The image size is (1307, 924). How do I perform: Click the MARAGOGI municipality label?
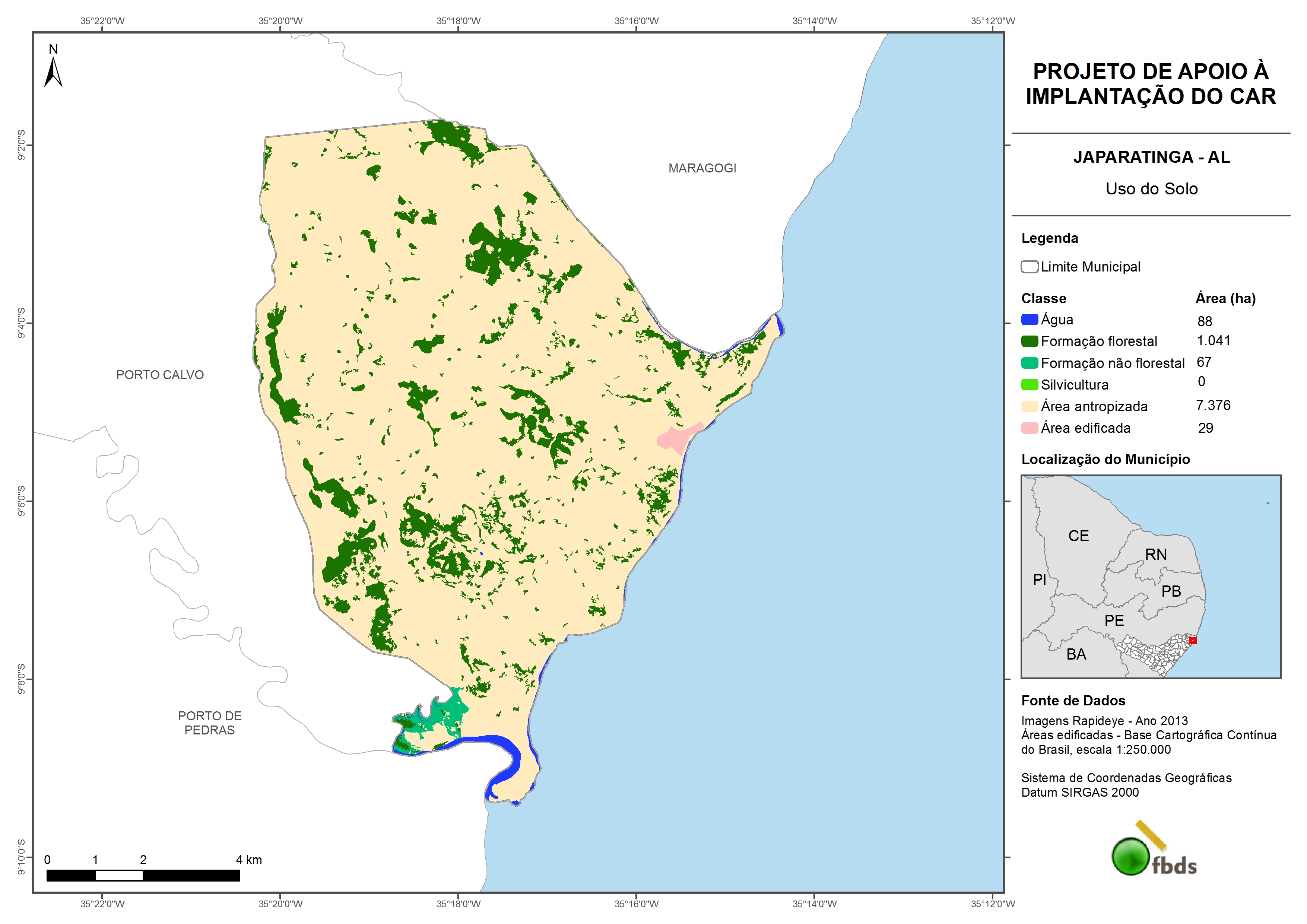click(702, 168)
